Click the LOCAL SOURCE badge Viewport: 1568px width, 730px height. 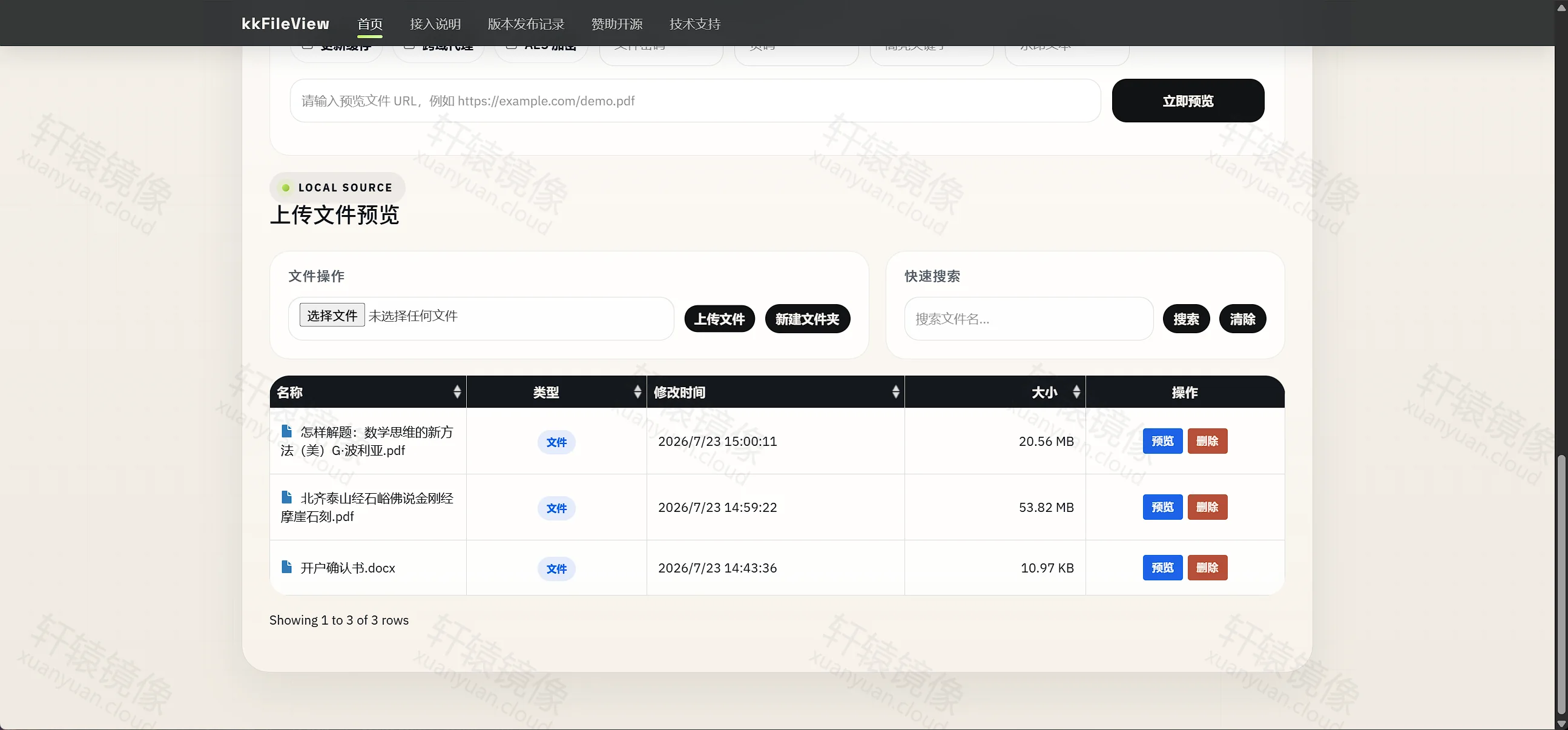point(337,188)
